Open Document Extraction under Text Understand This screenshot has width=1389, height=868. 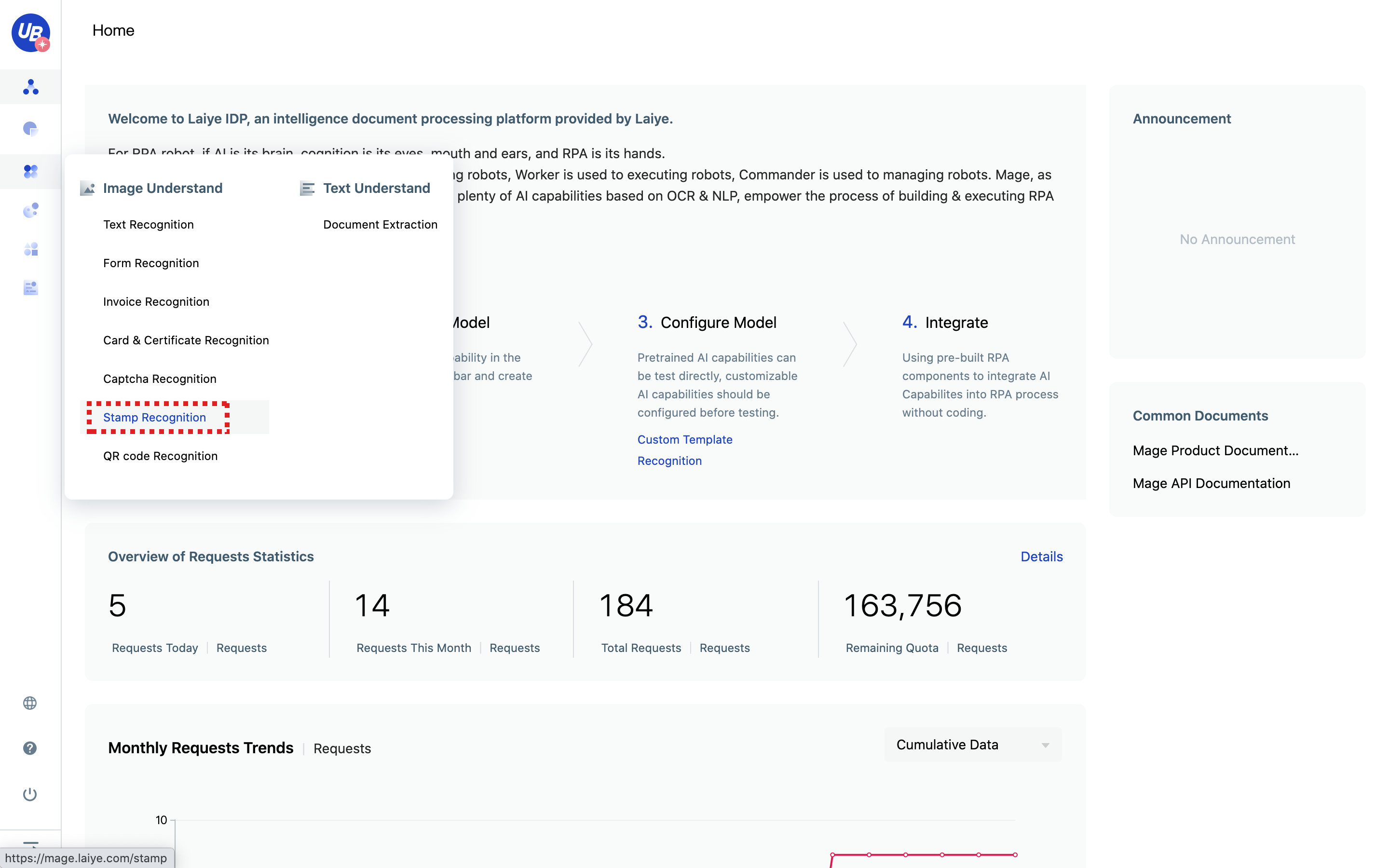[380, 224]
